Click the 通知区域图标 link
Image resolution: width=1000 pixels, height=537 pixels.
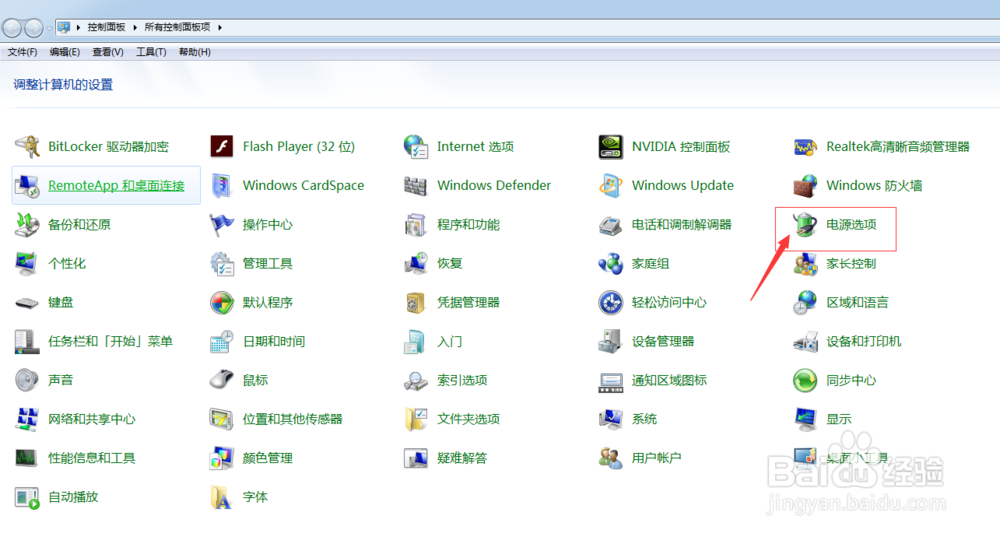point(669,380)
